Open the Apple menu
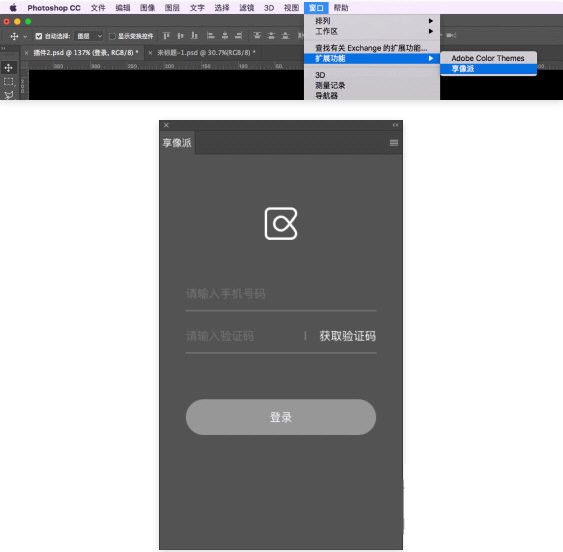 point(13,8)
